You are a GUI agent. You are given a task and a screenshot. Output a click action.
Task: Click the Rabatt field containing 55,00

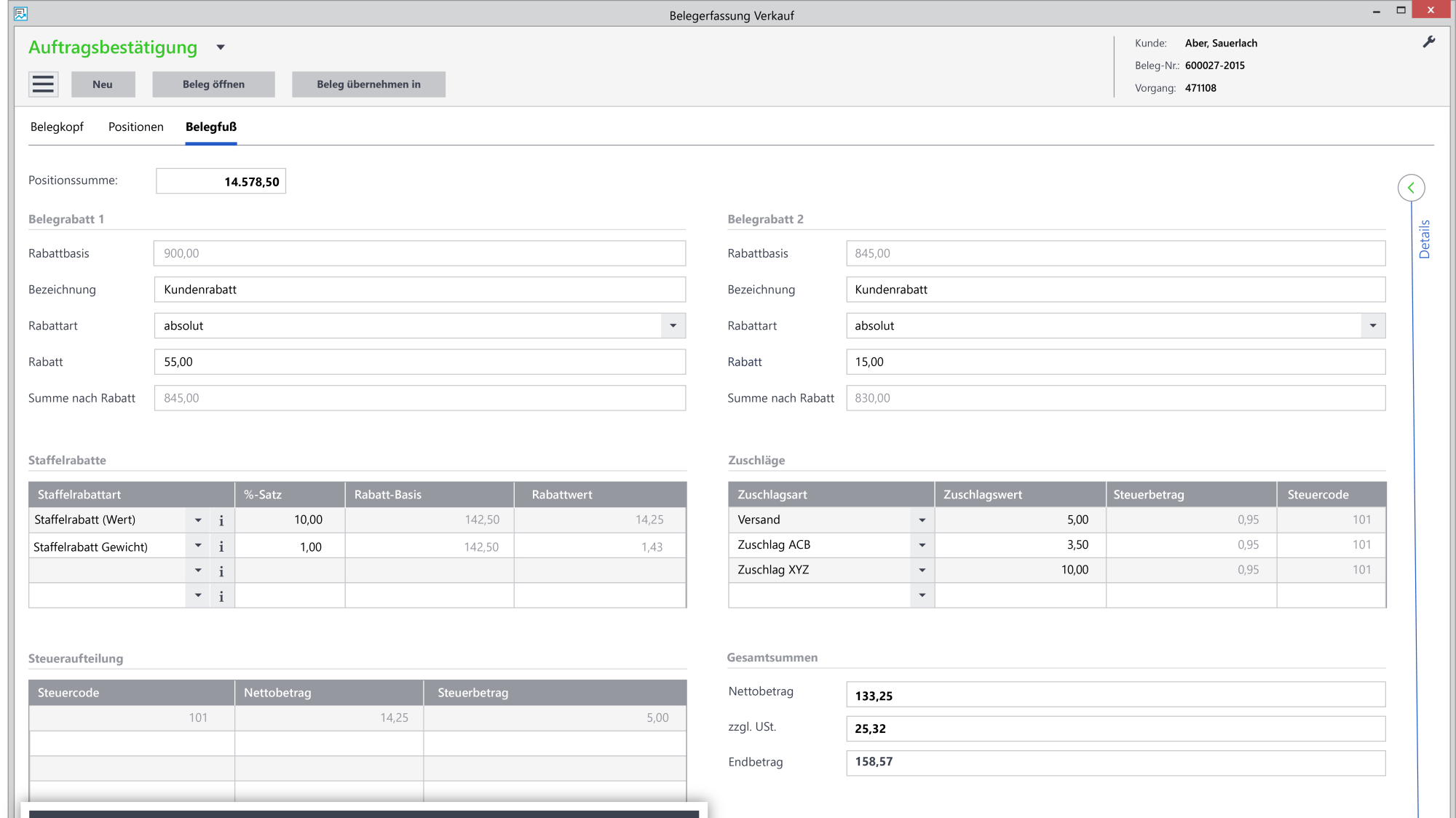coord(419,362)
